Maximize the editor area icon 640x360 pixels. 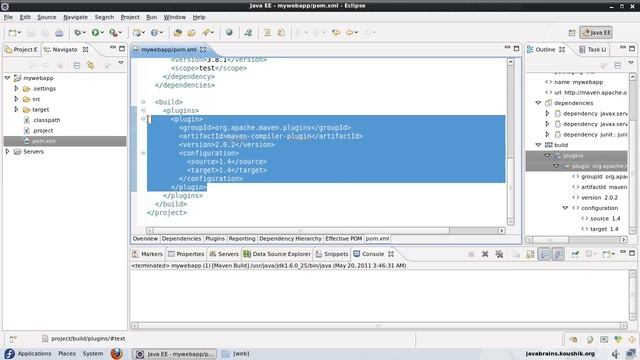tap(516, 49)
